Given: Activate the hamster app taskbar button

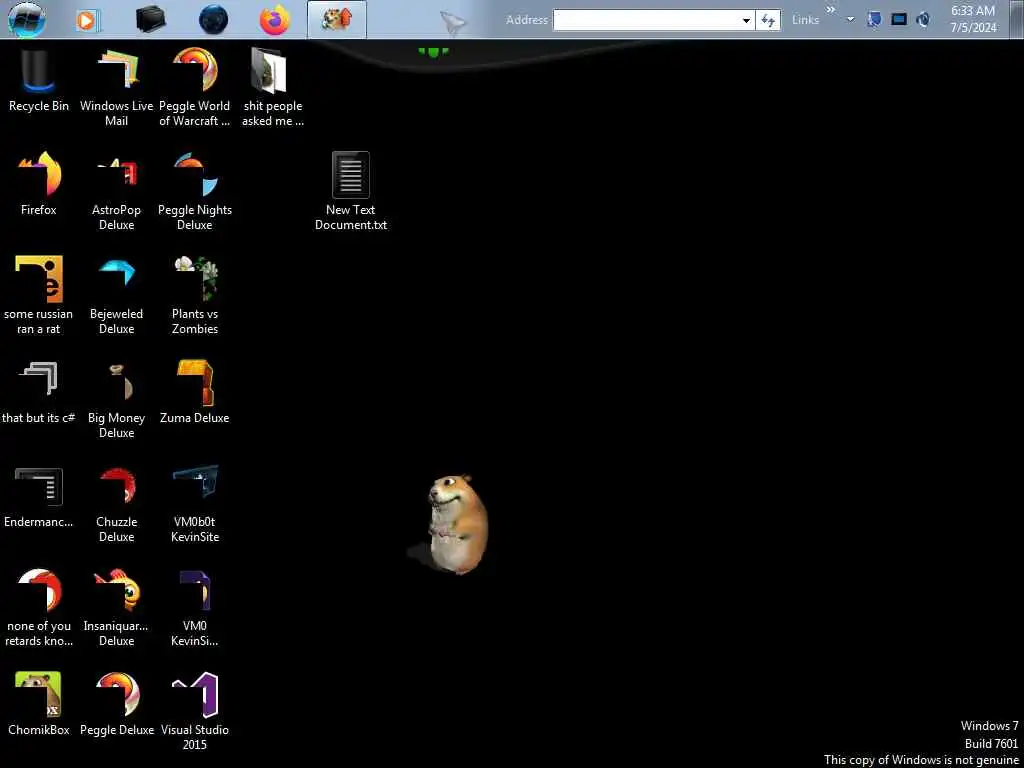Looking at the screenshot, I should coord(337,20).
